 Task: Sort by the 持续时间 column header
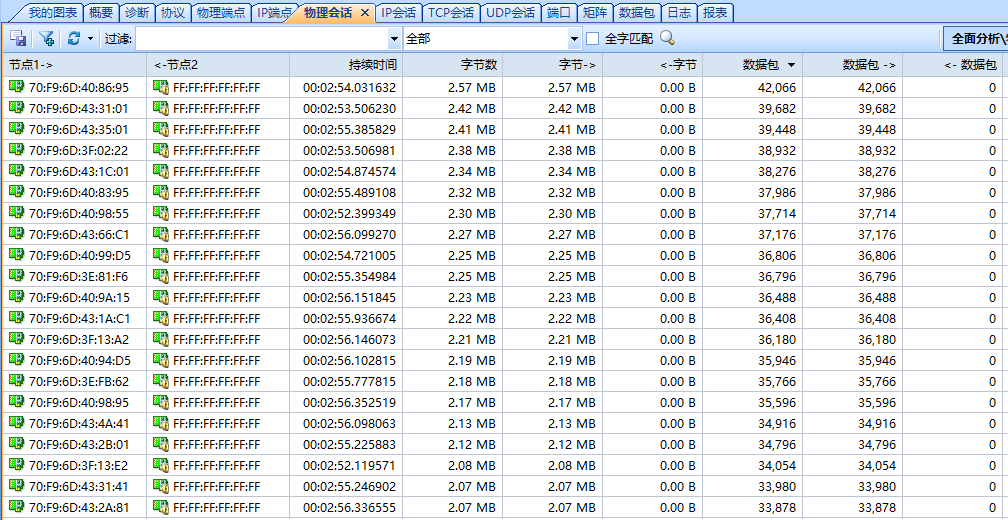346,64
